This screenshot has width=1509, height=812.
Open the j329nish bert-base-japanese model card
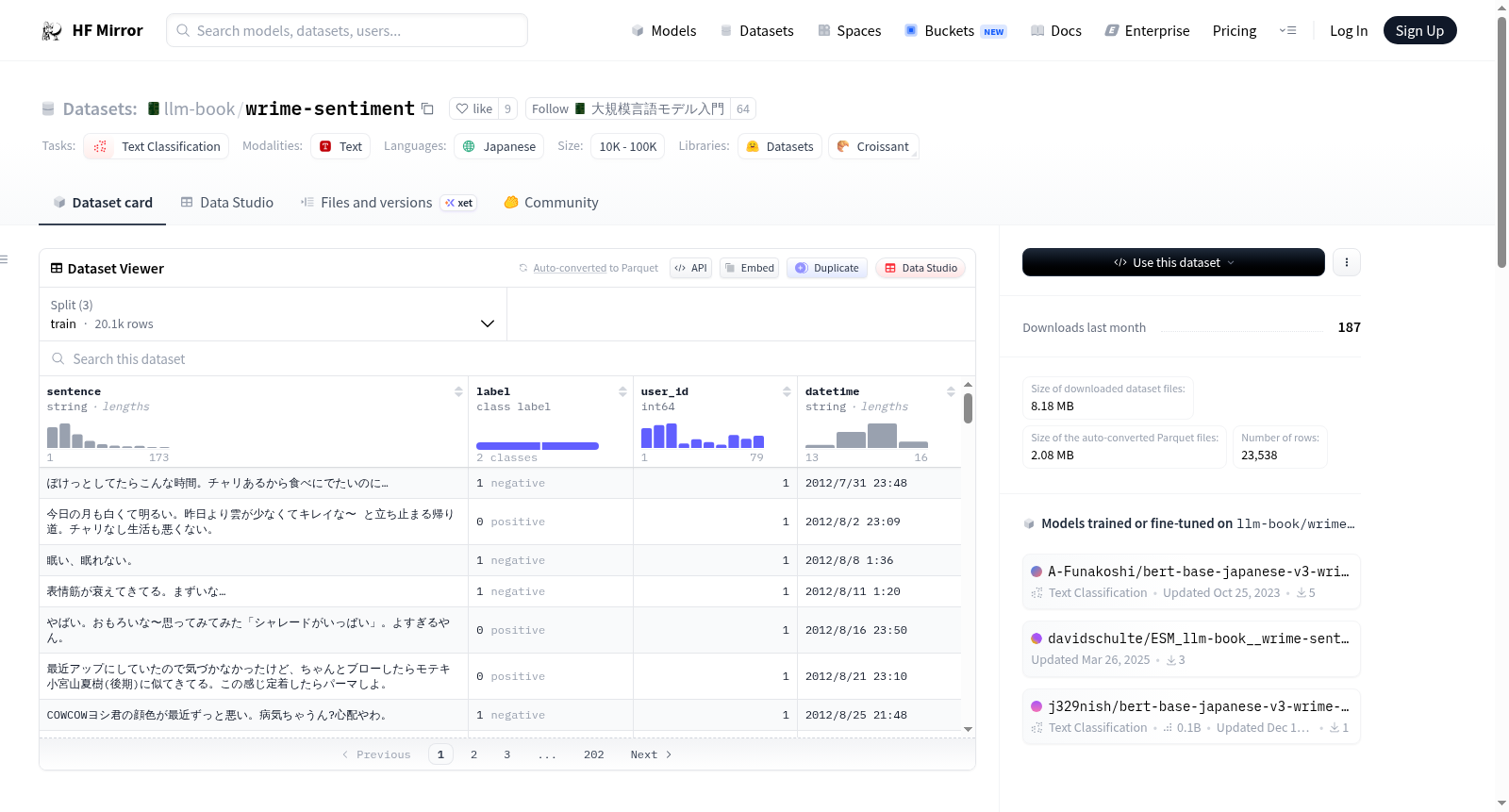pos(1191,717)
